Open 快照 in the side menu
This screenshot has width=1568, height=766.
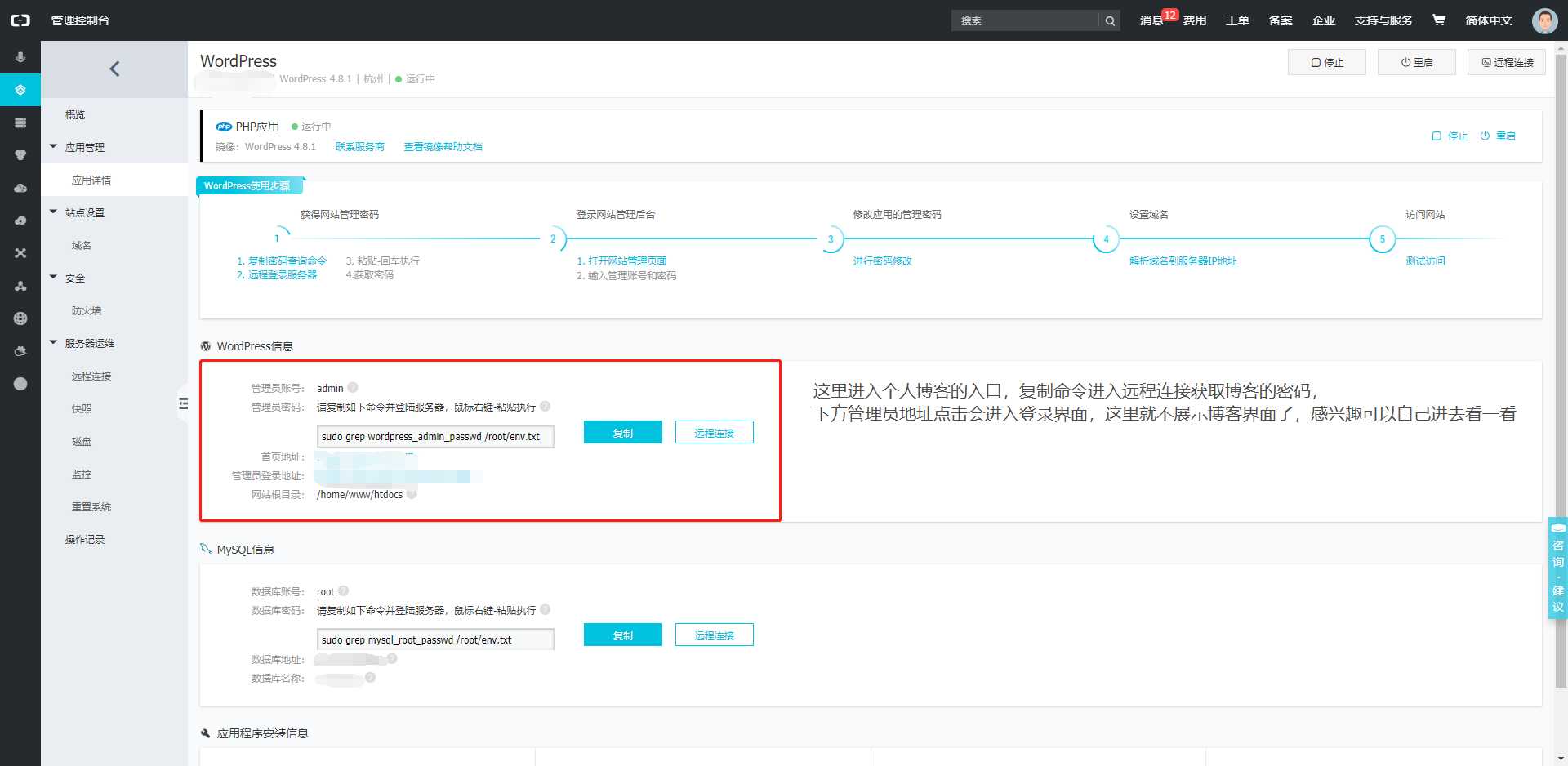click(114, 408)
